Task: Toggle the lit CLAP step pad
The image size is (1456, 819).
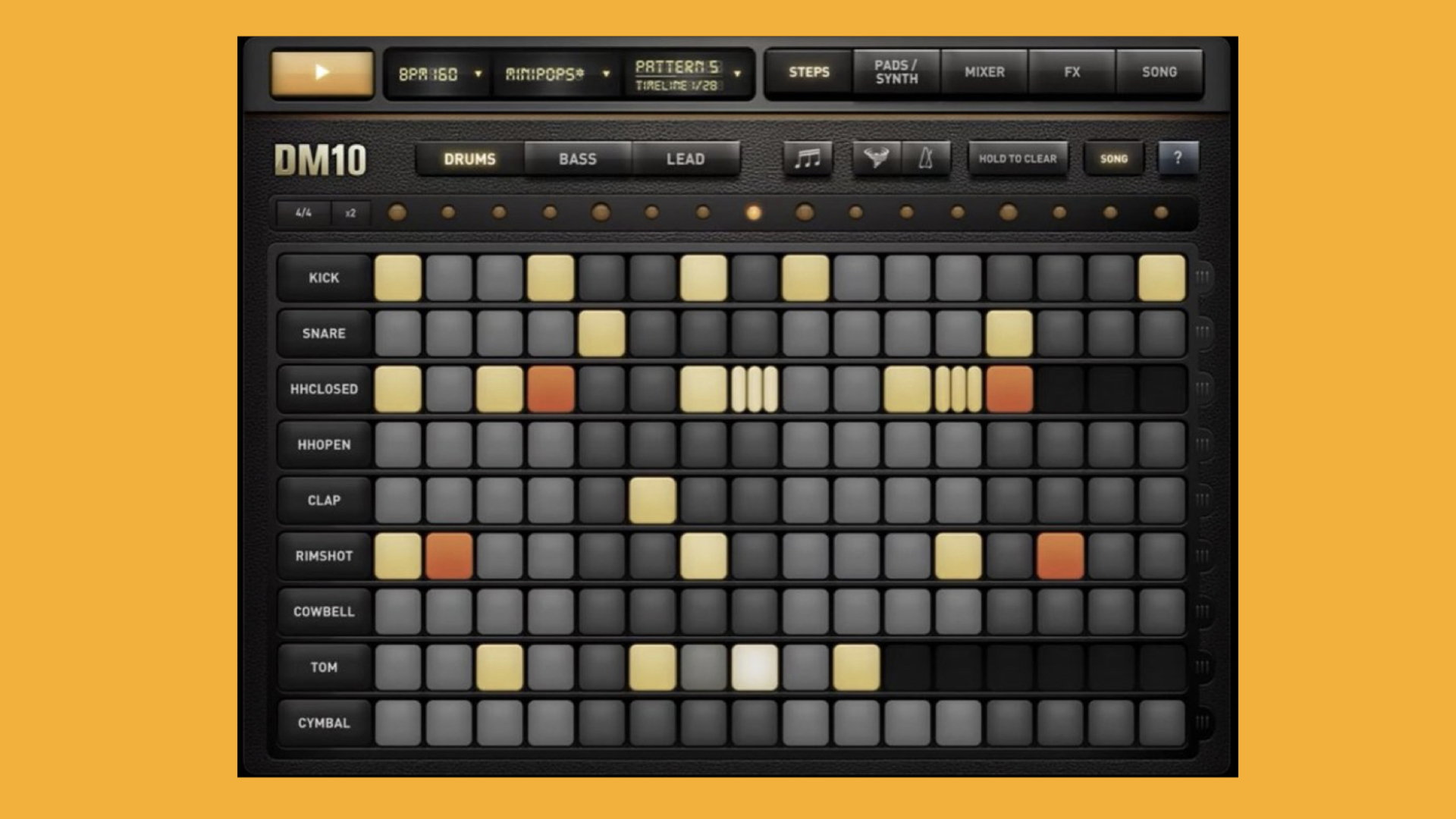Action: (652, 500)
